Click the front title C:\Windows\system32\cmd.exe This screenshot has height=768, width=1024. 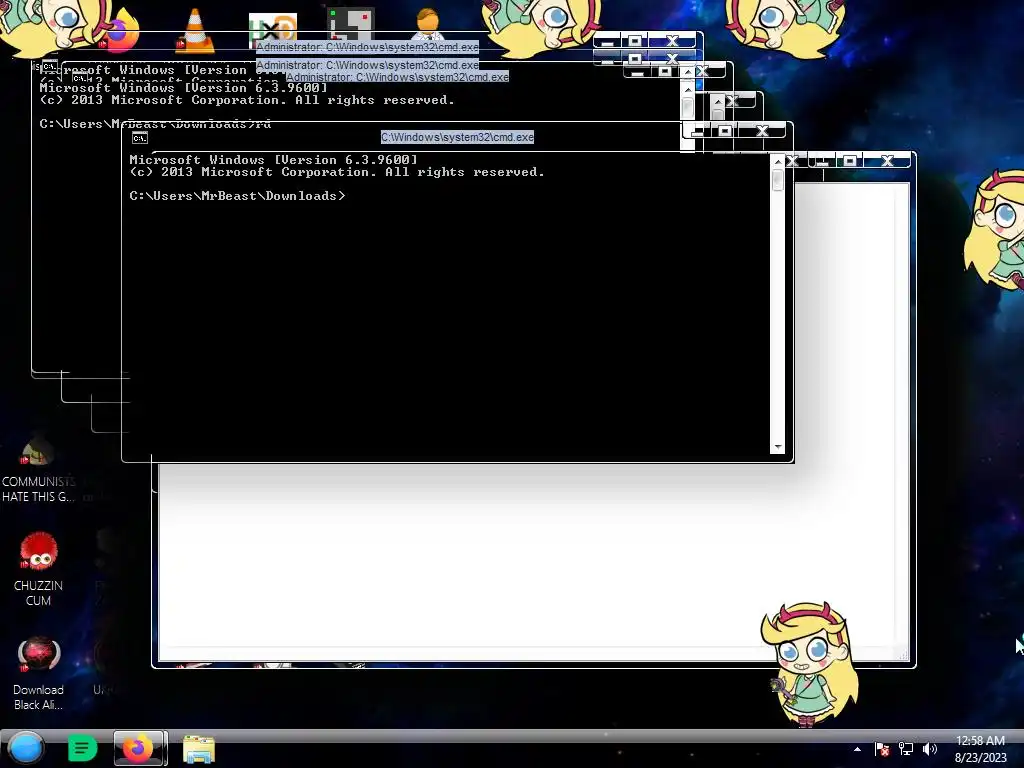tap(457, 137)
